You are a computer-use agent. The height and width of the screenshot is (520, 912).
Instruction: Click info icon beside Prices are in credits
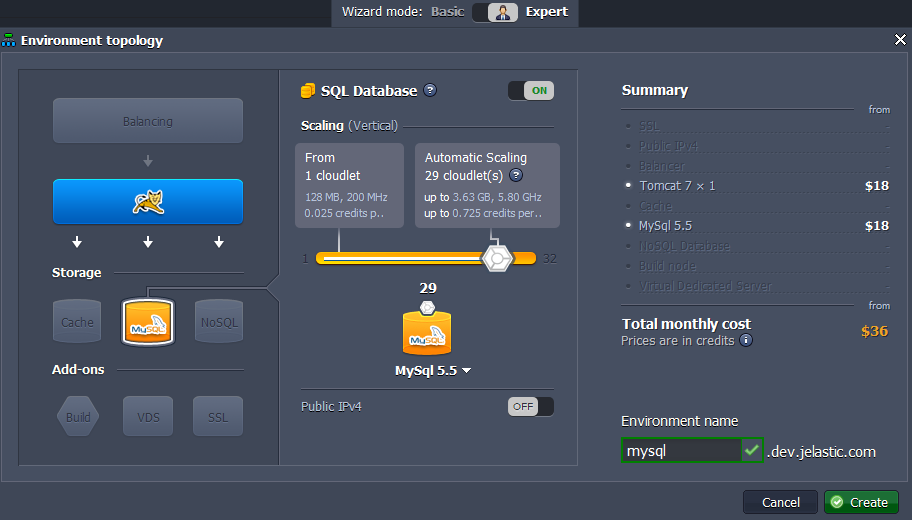tap(746, 340)
